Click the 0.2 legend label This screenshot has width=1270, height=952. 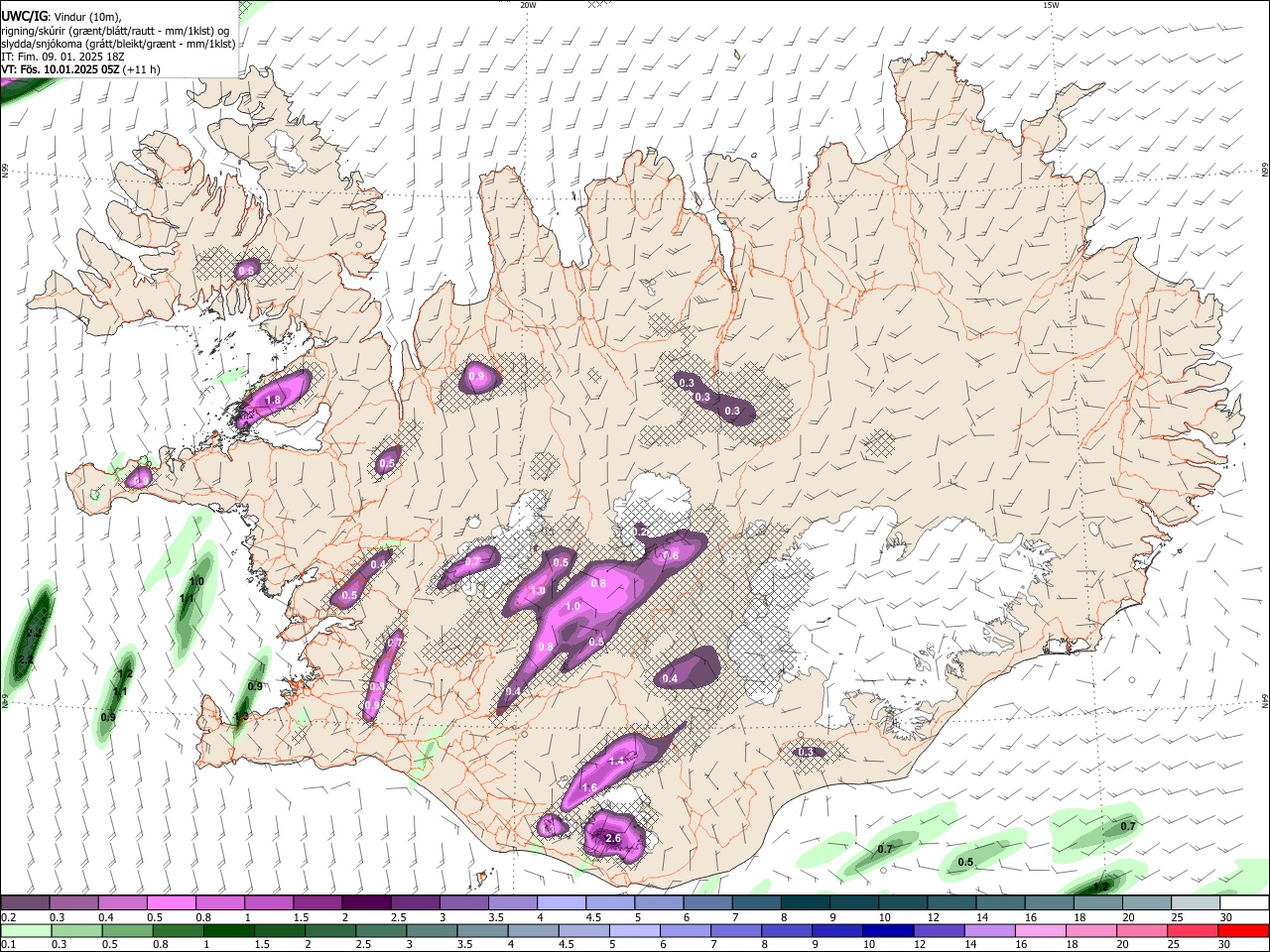click(9, 917)
